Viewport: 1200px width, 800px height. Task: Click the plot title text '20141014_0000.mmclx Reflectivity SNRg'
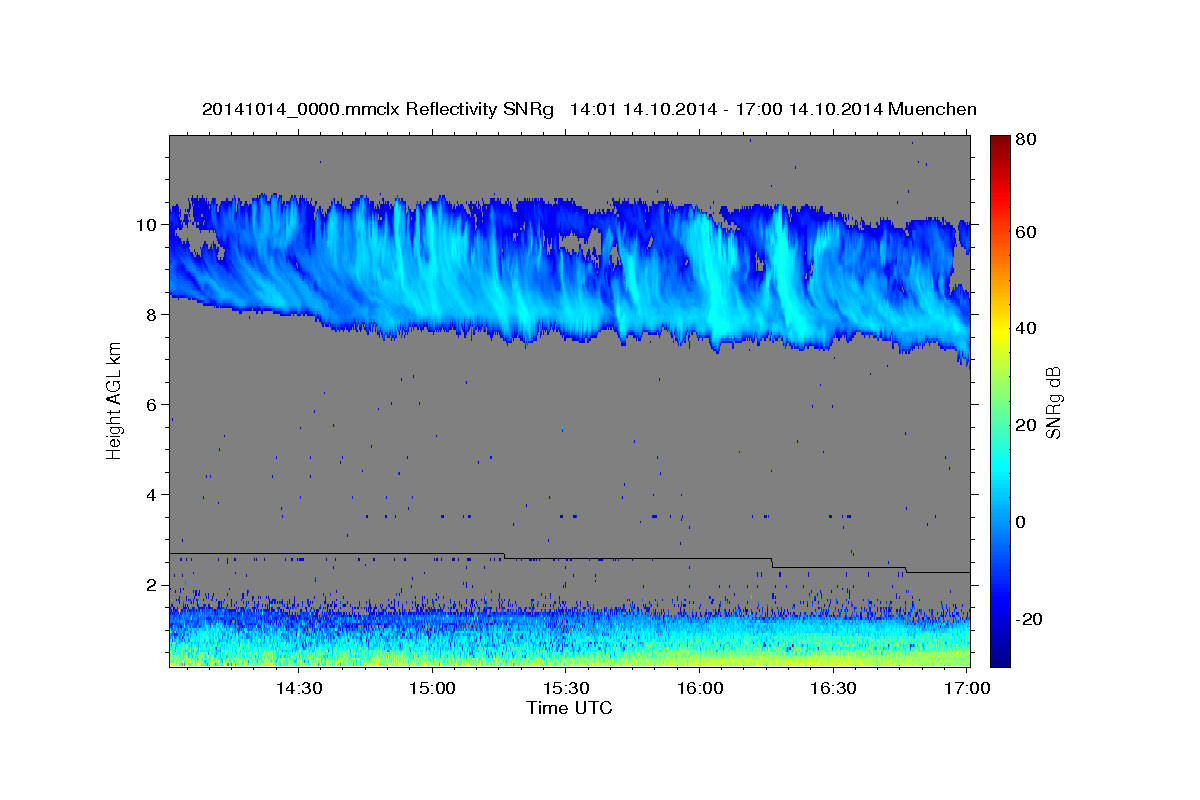point(378,109)
